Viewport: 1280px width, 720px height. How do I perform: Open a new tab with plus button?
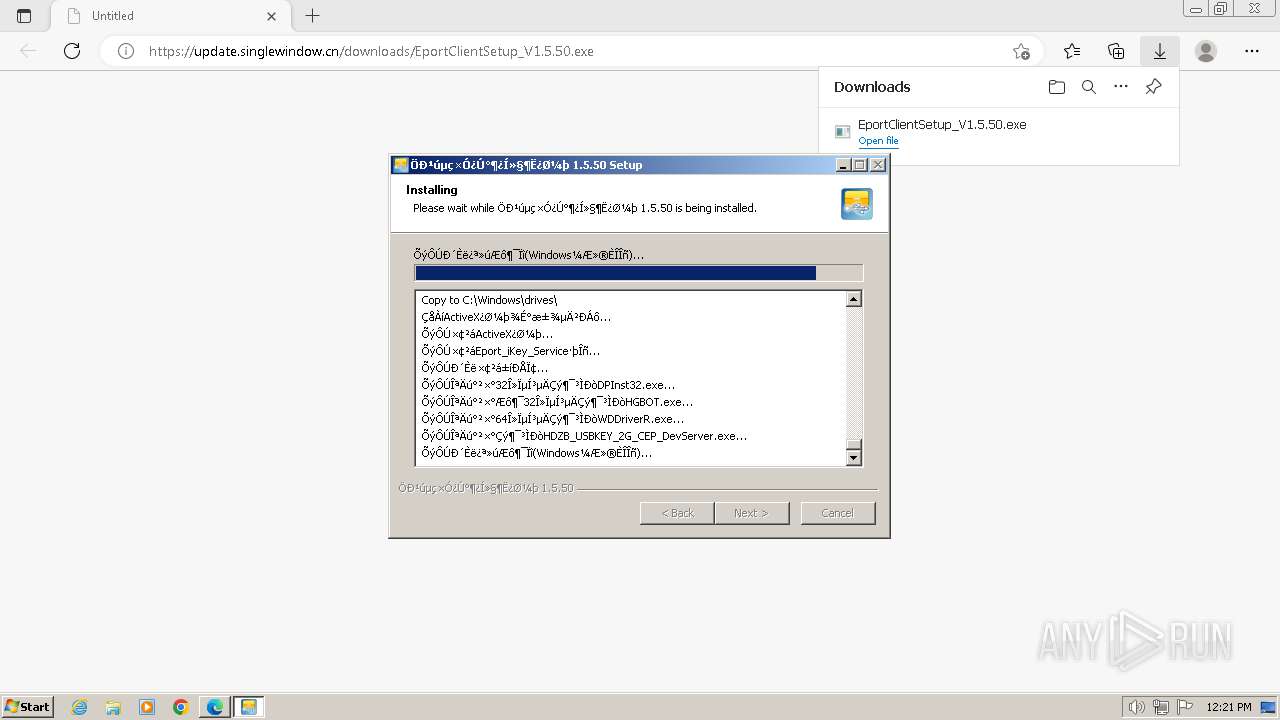(x=313, y=16)
